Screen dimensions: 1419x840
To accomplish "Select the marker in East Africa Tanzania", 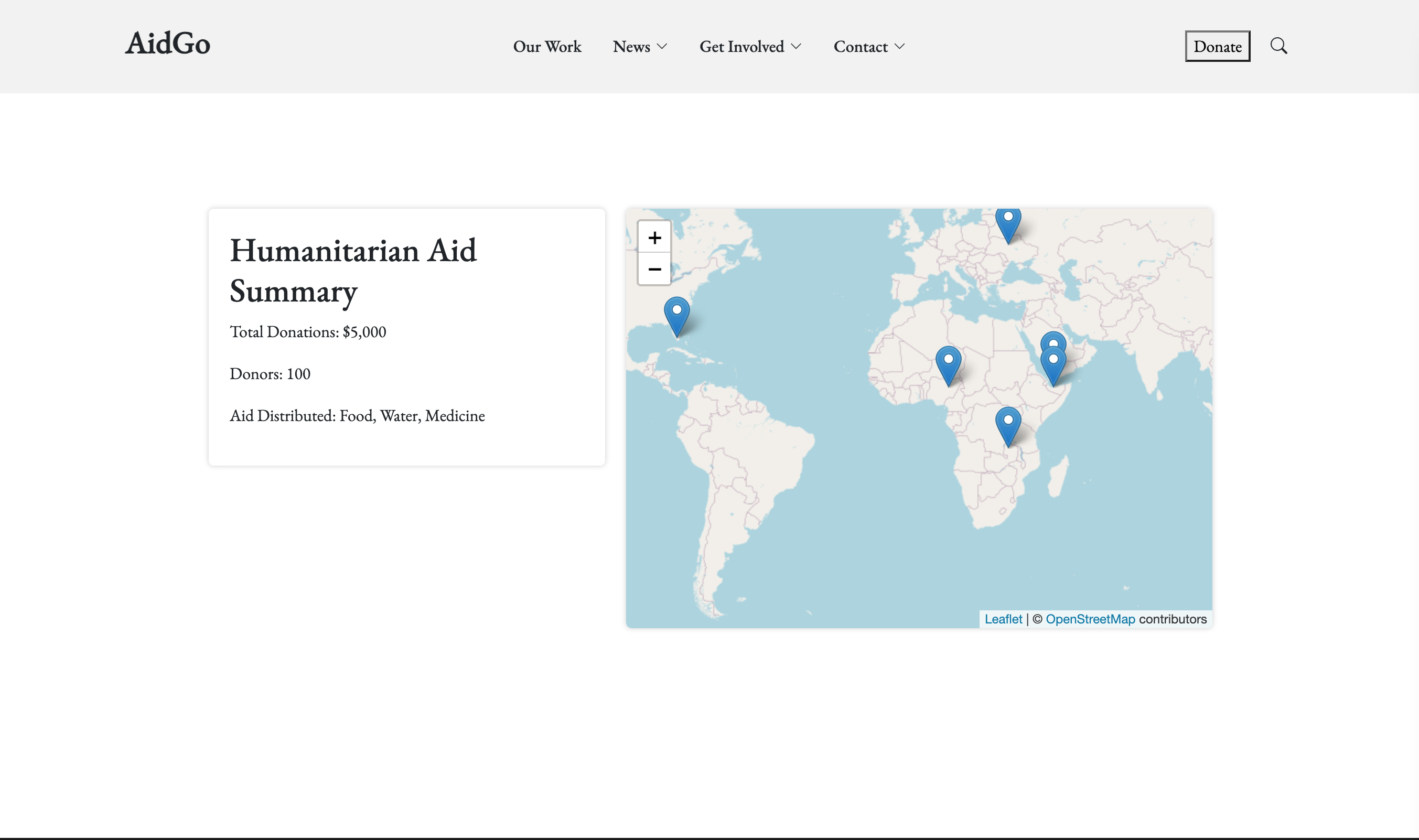I will tap(1008, 425).
